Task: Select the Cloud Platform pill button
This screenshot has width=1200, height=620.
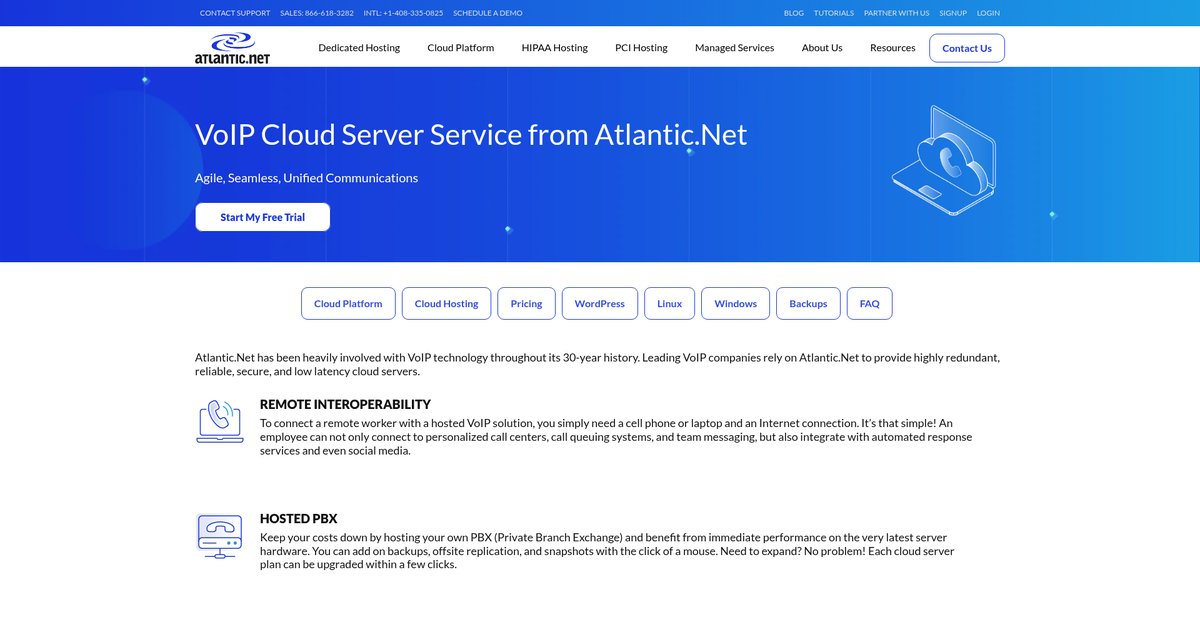Action: [348, 304]
